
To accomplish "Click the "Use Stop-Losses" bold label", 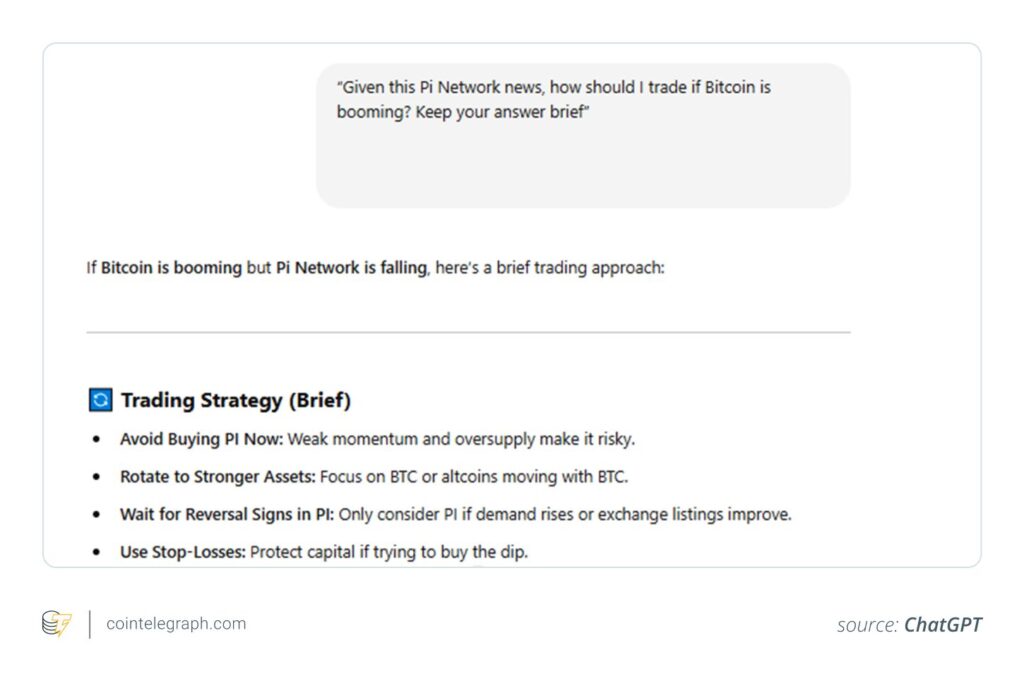I will pyautogui.click(x=183, y=552).
